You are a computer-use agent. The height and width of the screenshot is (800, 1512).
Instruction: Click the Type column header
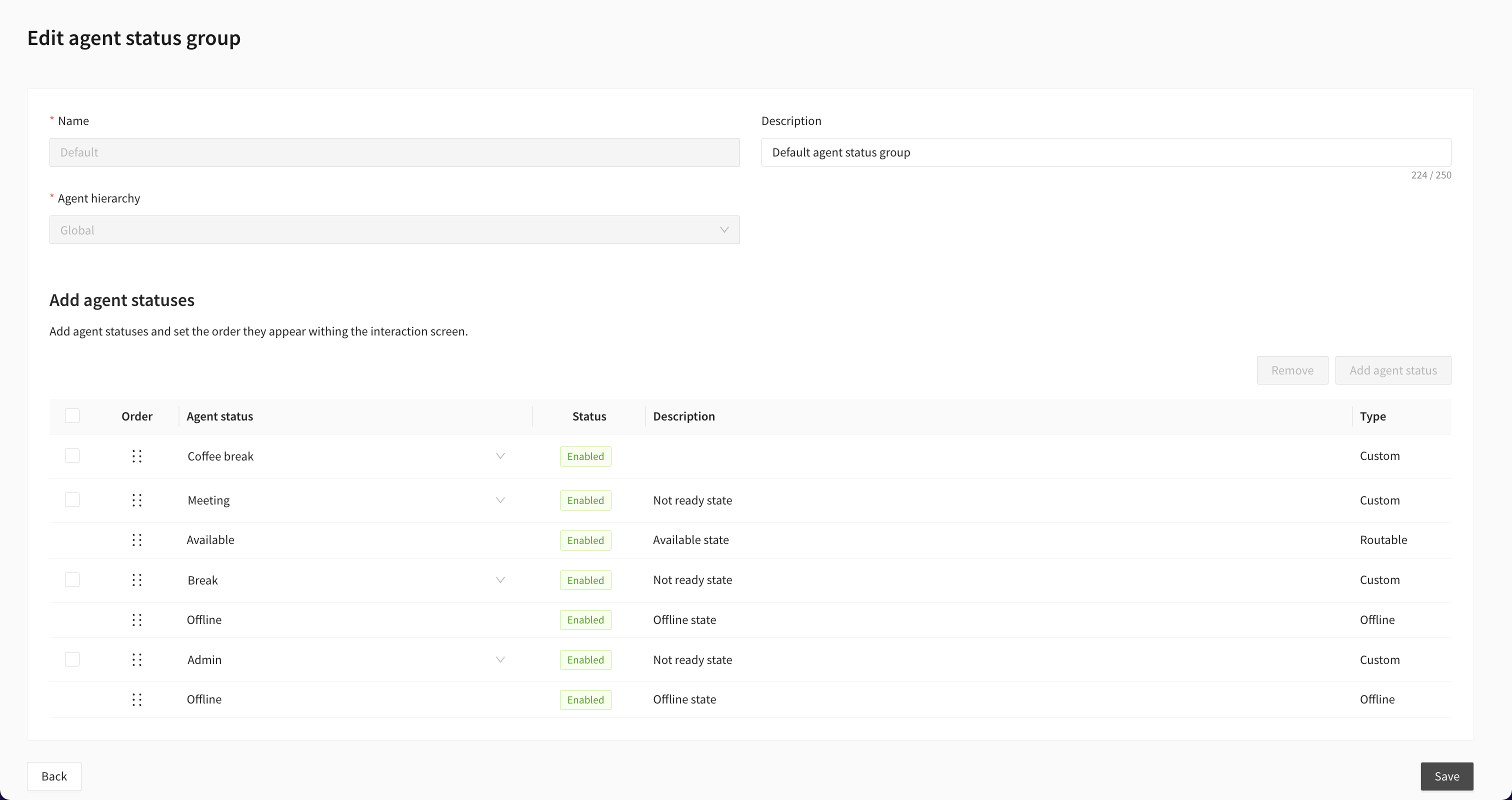(x=1372, y=416)
